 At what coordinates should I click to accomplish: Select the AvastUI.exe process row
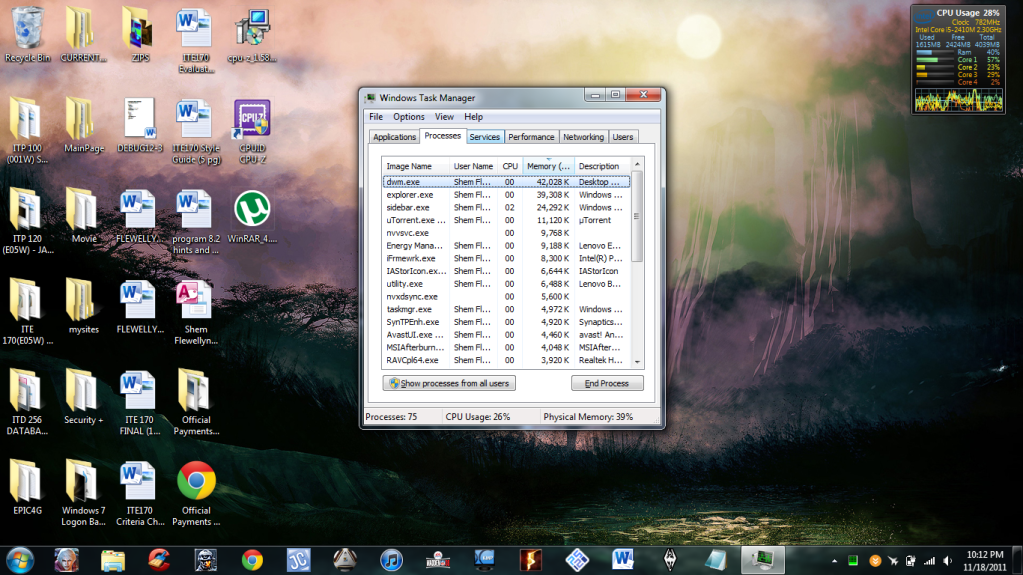click(x=506, y=335)
